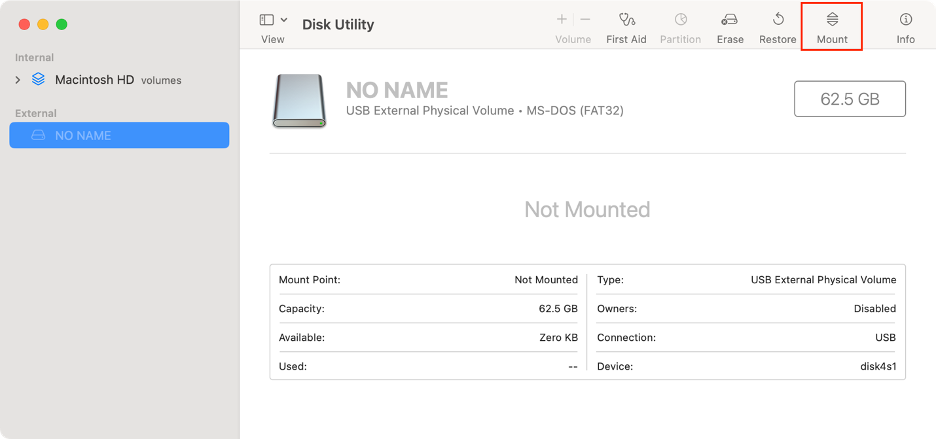Click the Owners value Disabled

(875, 309)
